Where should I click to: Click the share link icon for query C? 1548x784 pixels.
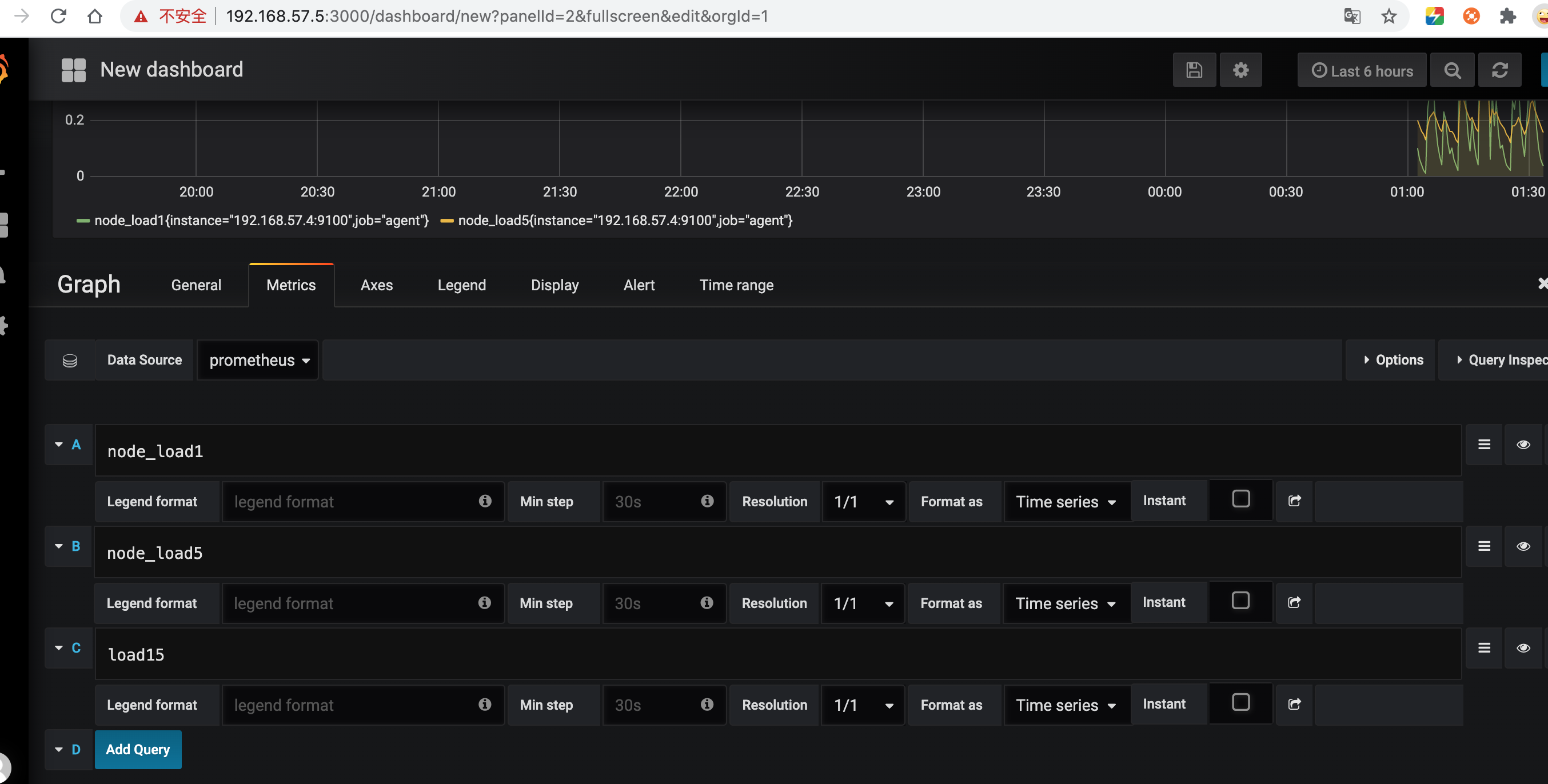point(1294,703)
